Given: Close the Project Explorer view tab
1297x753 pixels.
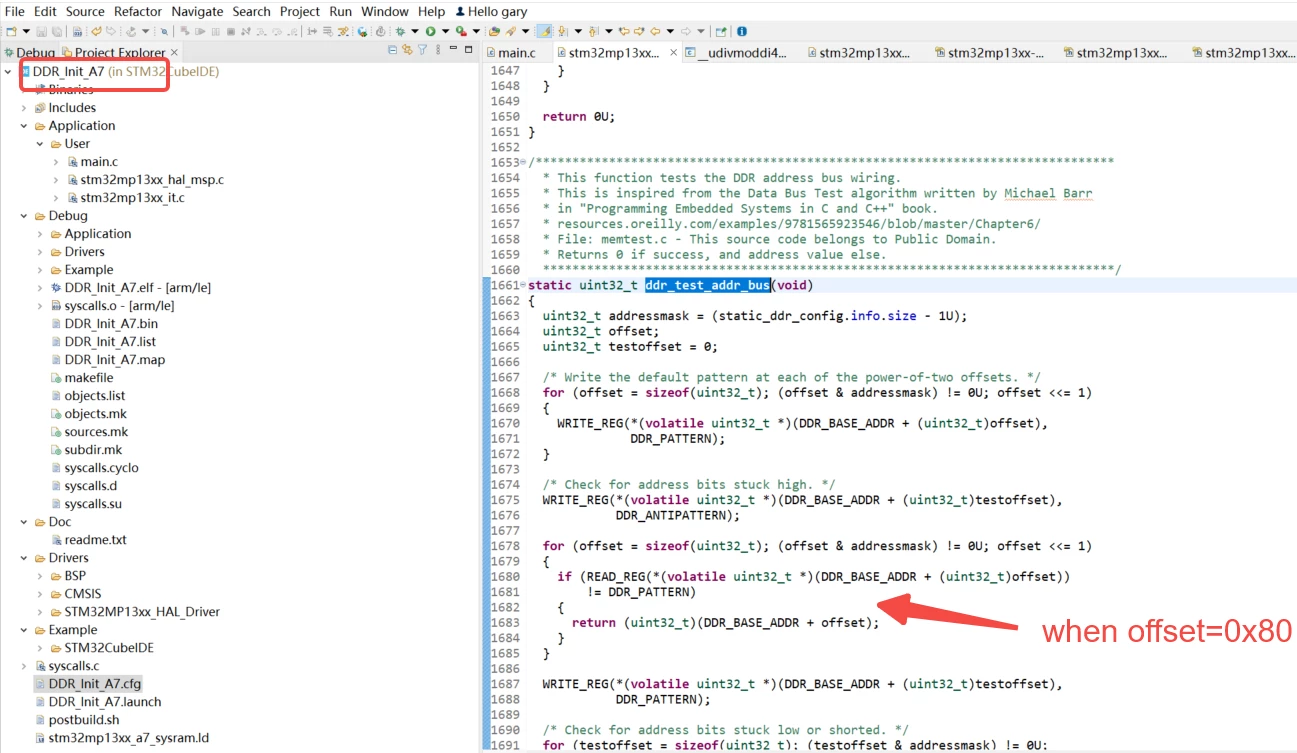Looking at the screenshot, I should (x=174, y=52).
